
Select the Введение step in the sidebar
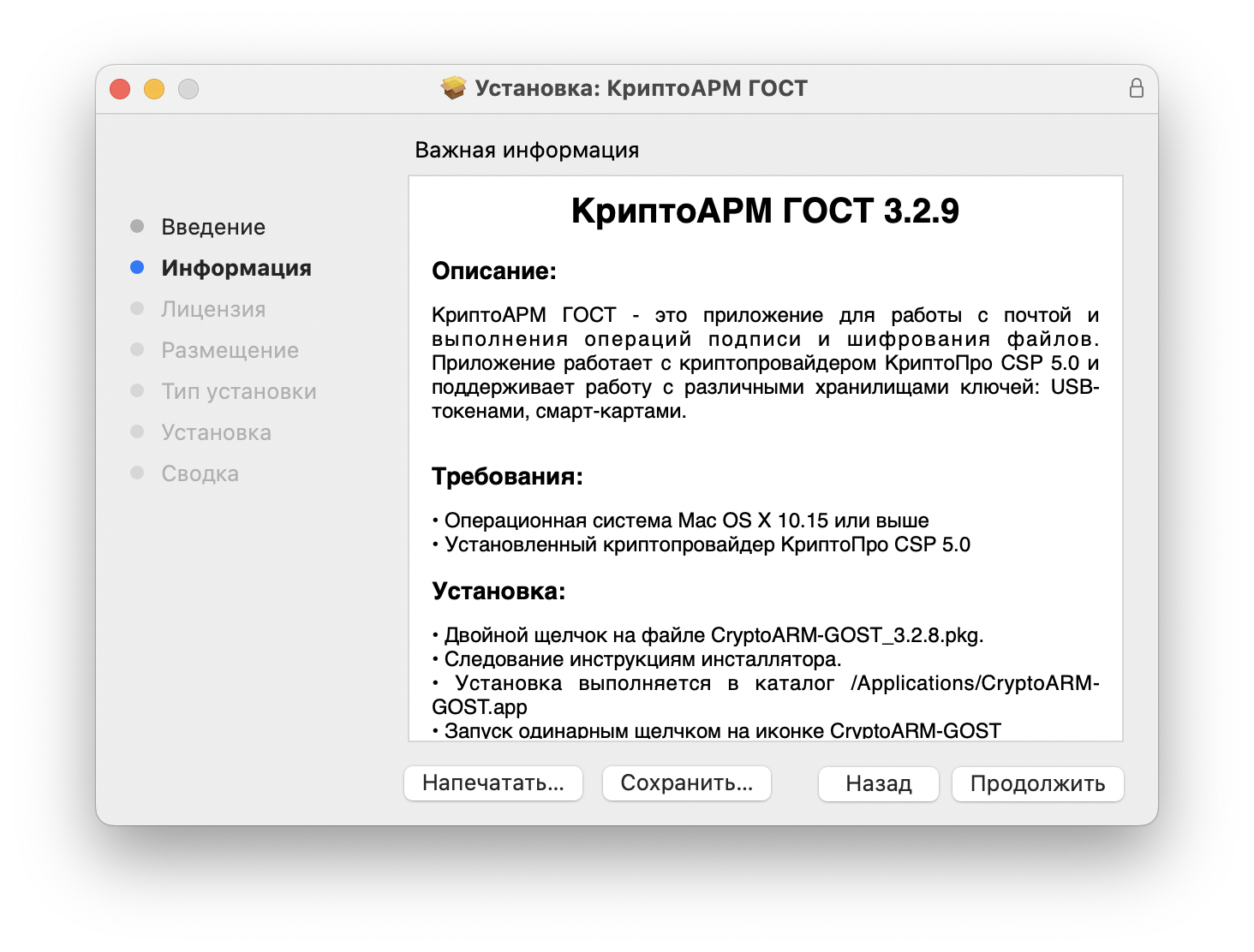212,226
